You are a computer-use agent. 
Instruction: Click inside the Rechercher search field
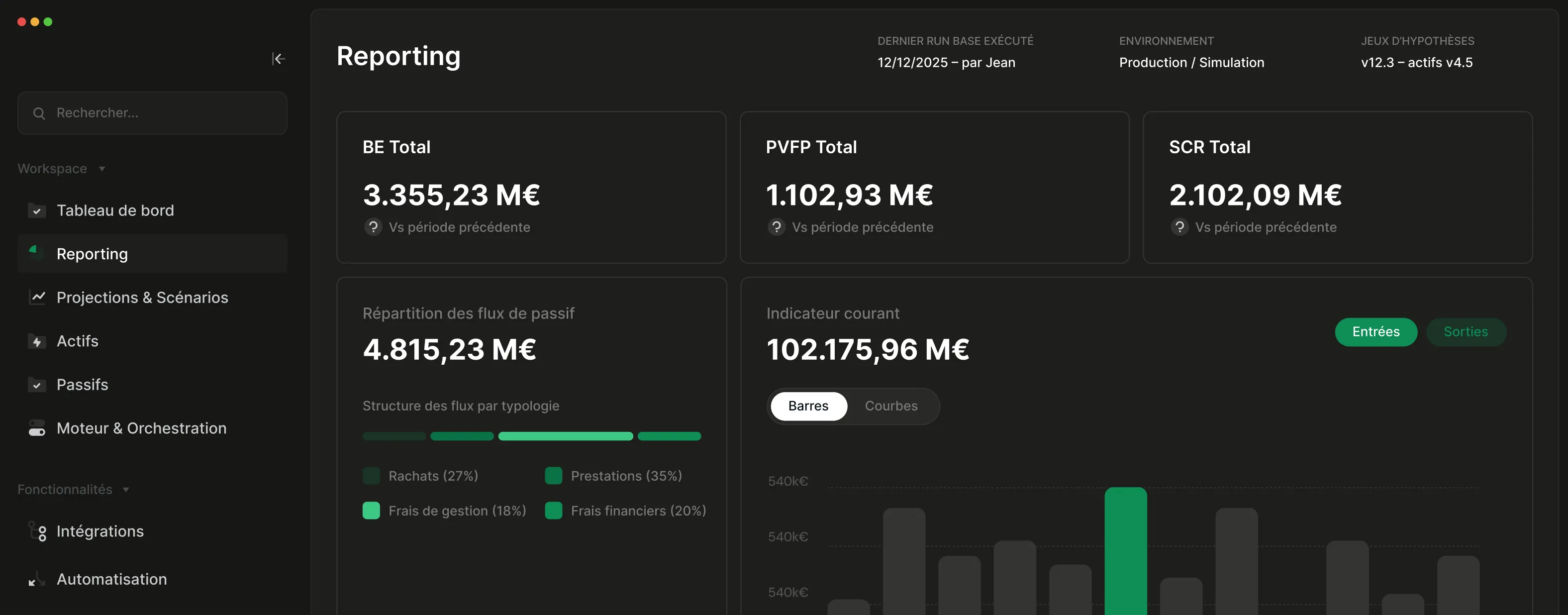coord(152,112)
